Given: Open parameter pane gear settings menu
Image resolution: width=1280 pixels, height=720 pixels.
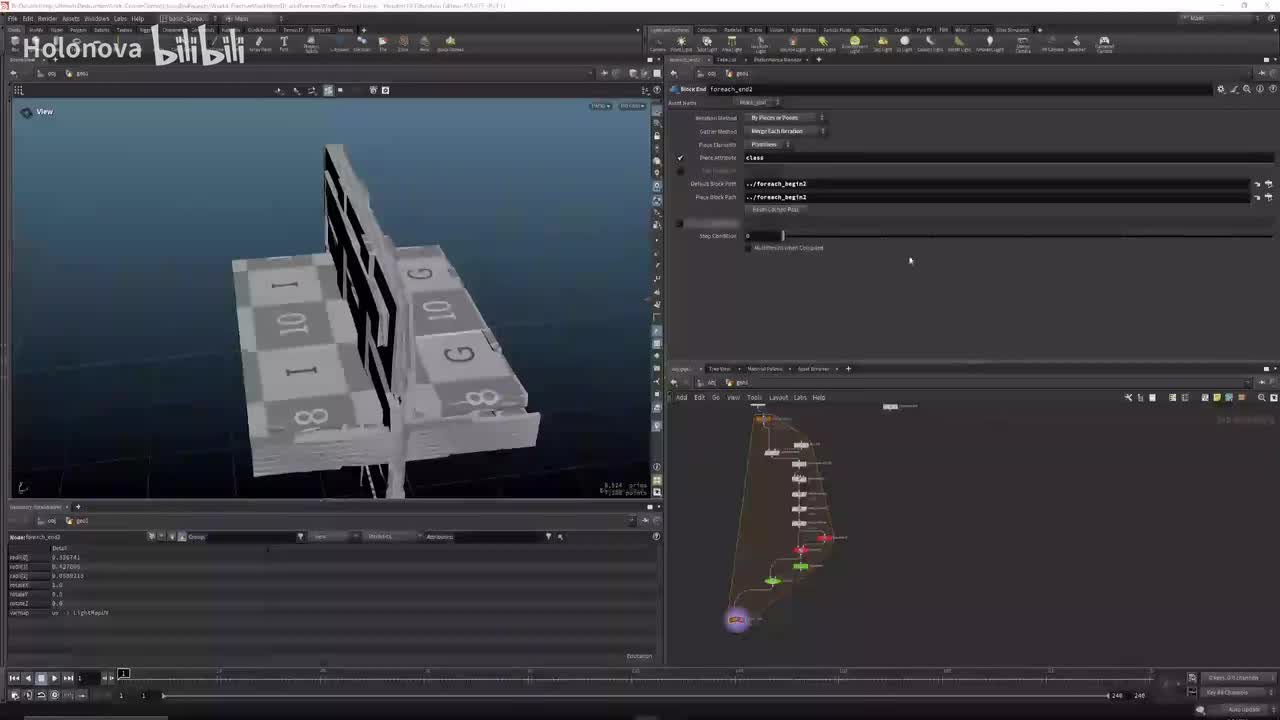Looking at the screenshot, I should tap(1220, 89).
